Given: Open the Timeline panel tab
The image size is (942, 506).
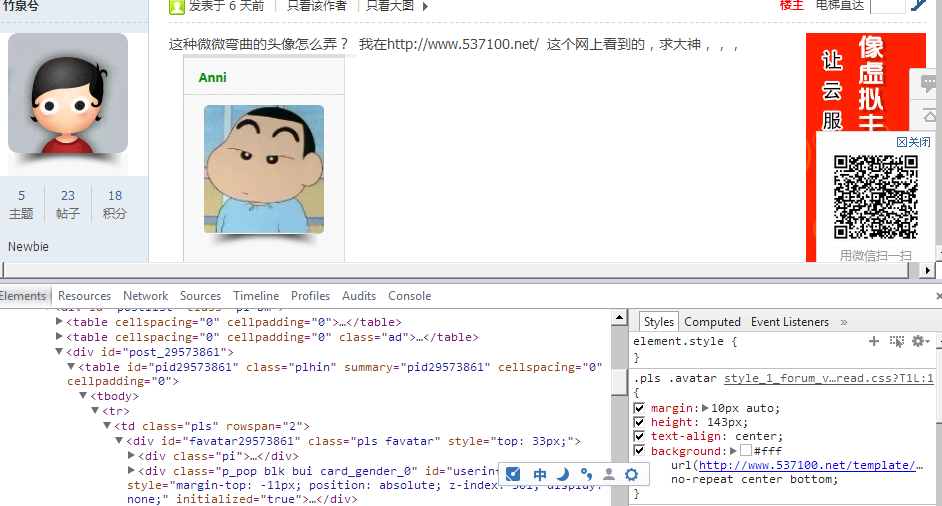Looking at the screenshot, I should [x=256, y=296].
